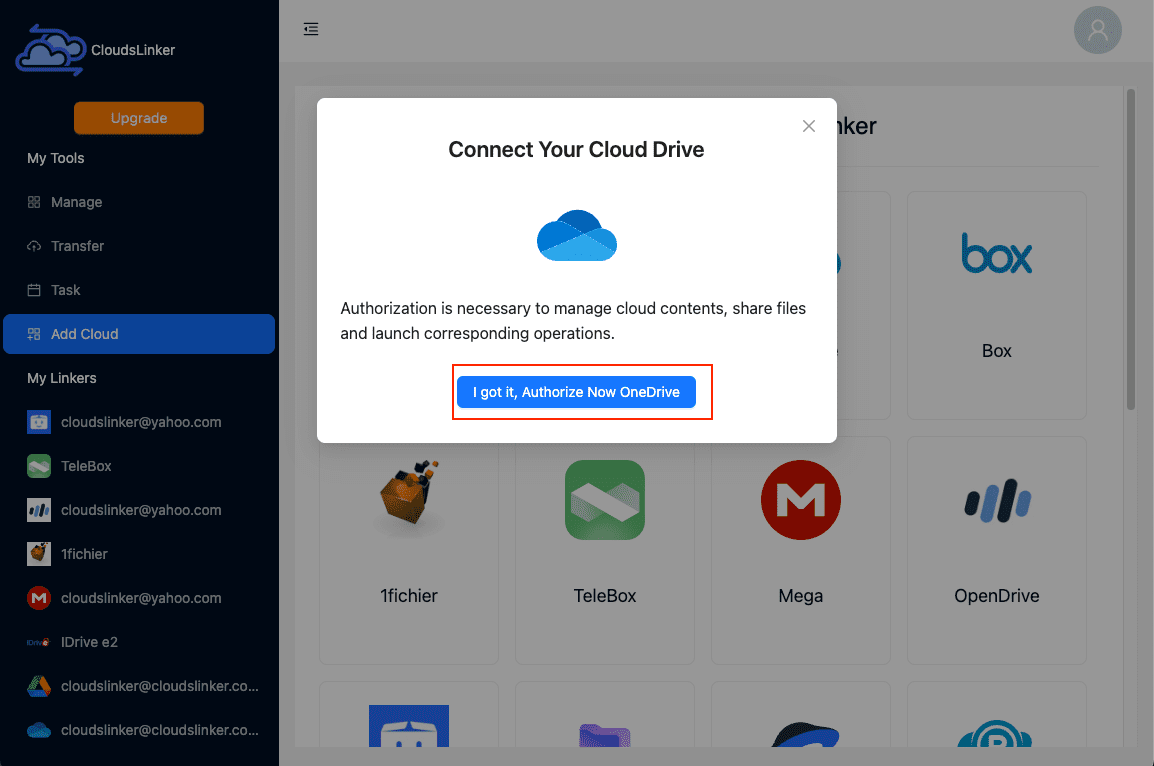Click the Add Cloud sidebar icon

pos(34,334)
